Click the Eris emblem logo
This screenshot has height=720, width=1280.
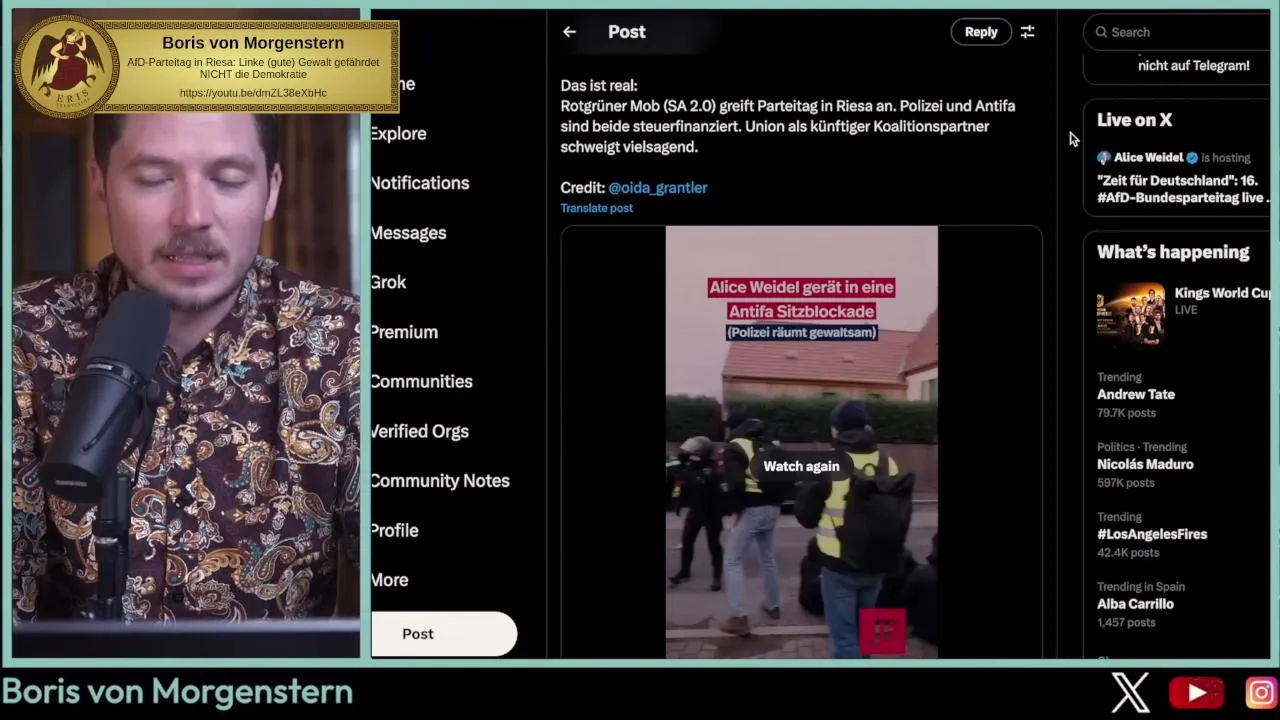point(68,66)
